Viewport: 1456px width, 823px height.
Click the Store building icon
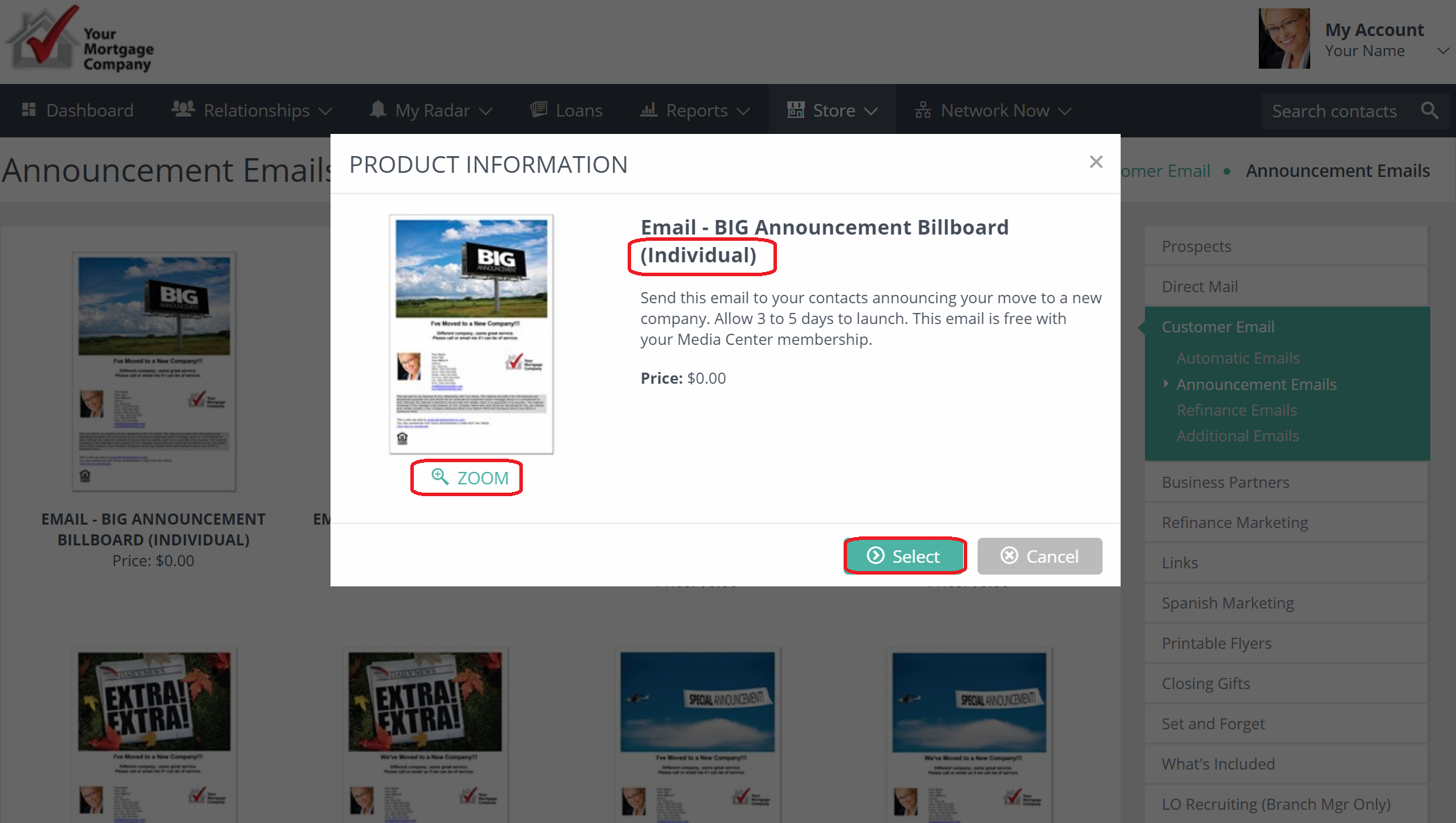(796, 110)
